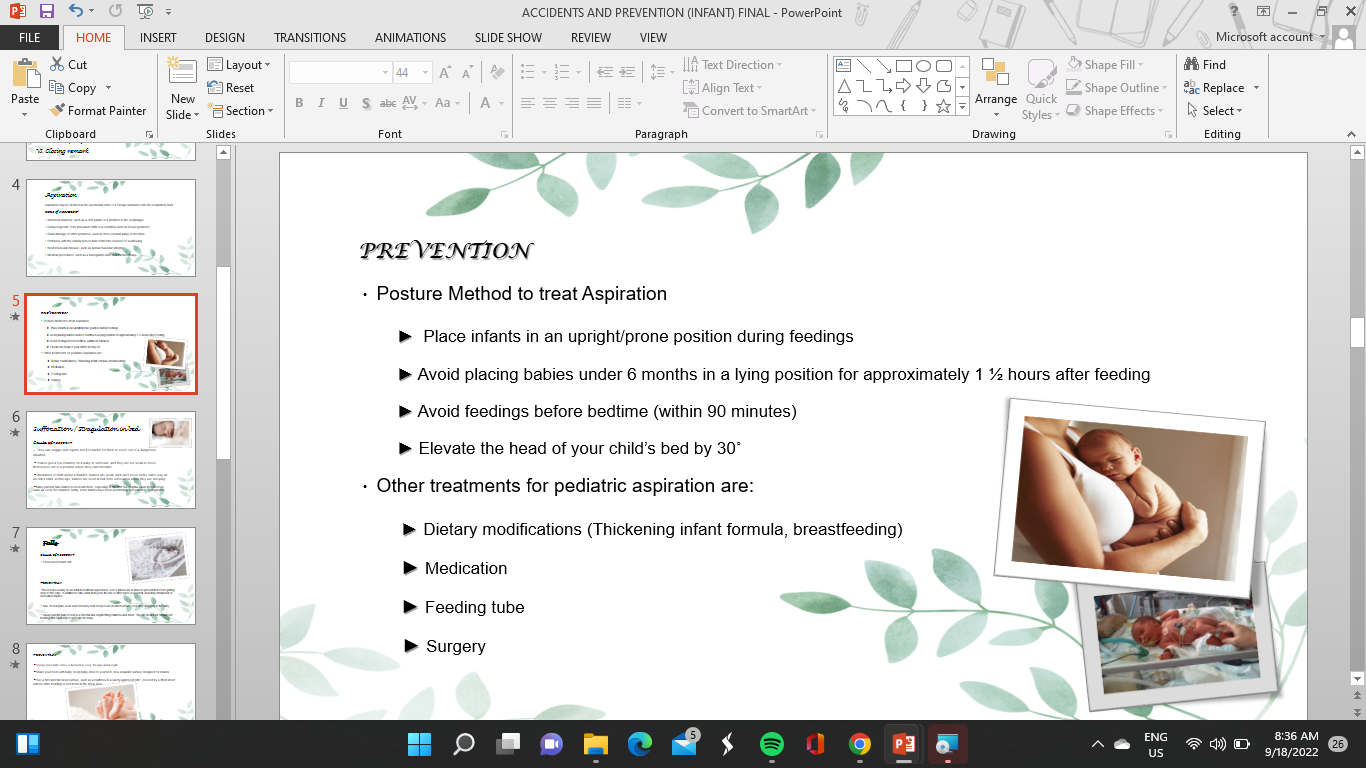Save the presentation using the floppy disk icon
This screenshot has width=1366, height=768.
coord(47,12)
